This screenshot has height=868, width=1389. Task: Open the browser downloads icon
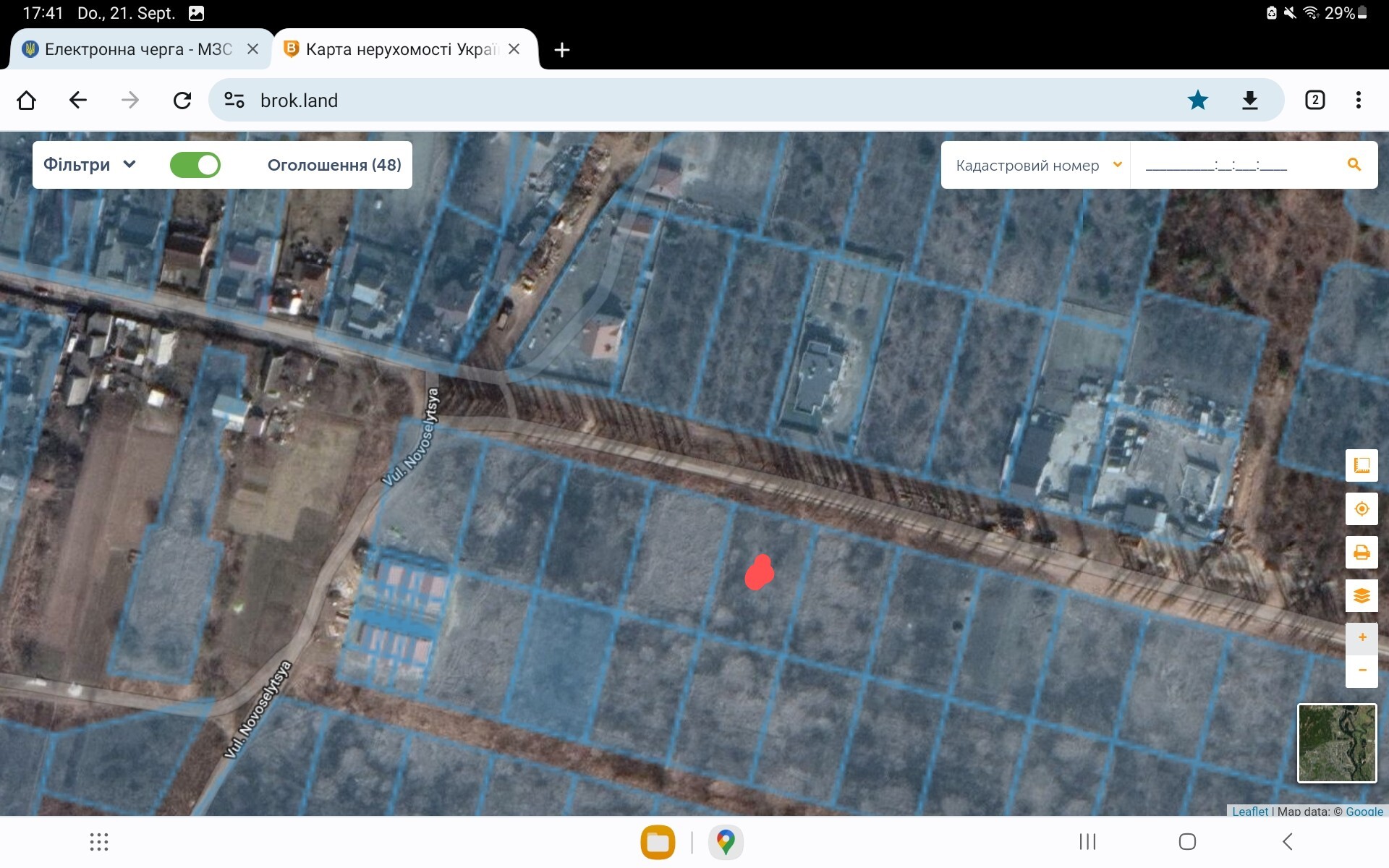1250,100
